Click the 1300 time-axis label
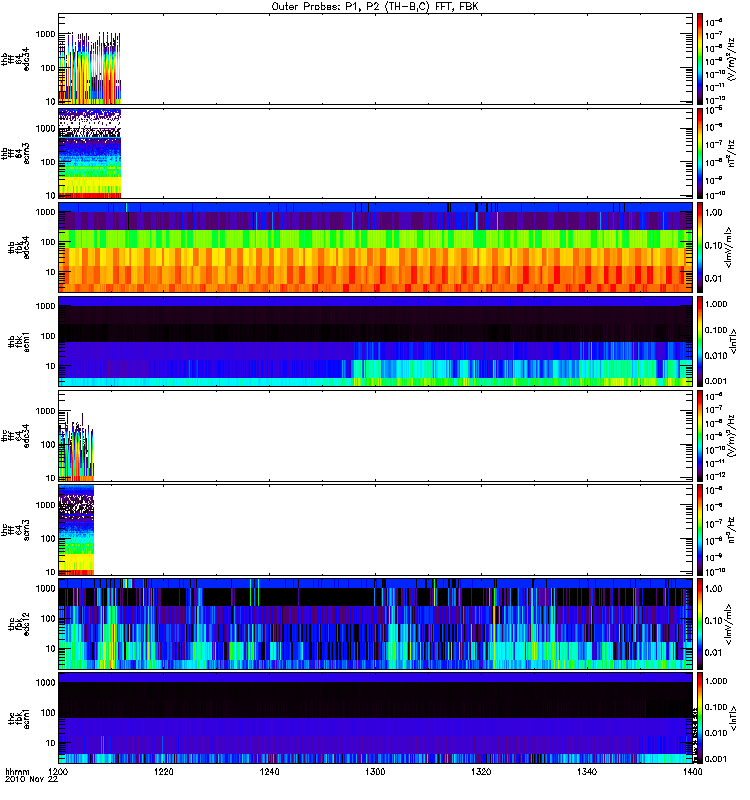This screenshot has height=800, width=750. (x=375, y=772)
